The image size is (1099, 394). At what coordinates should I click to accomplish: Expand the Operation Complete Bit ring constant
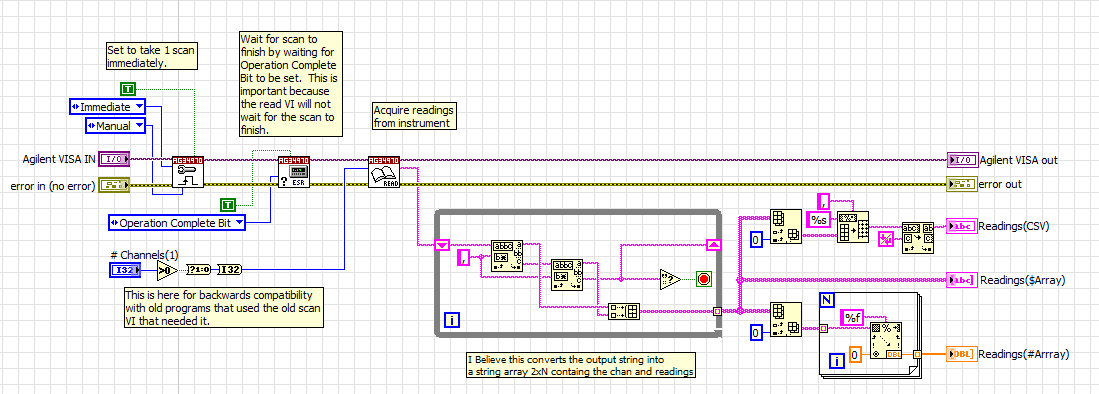click(x=178, y=223)
